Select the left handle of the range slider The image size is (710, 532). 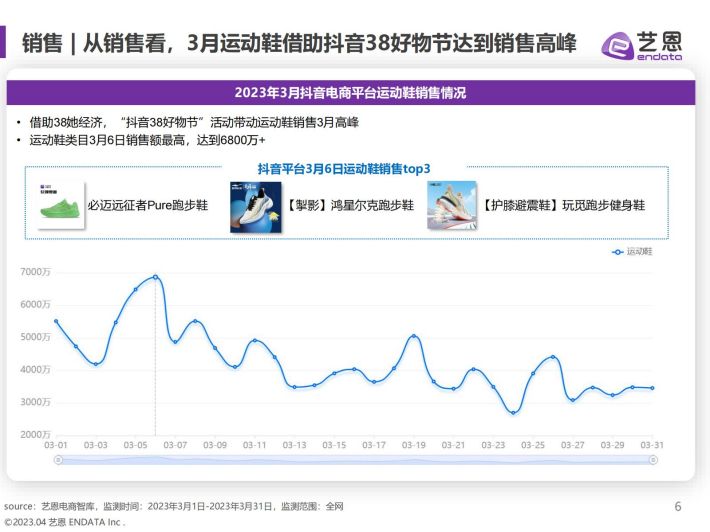click(x=58, y=460)
